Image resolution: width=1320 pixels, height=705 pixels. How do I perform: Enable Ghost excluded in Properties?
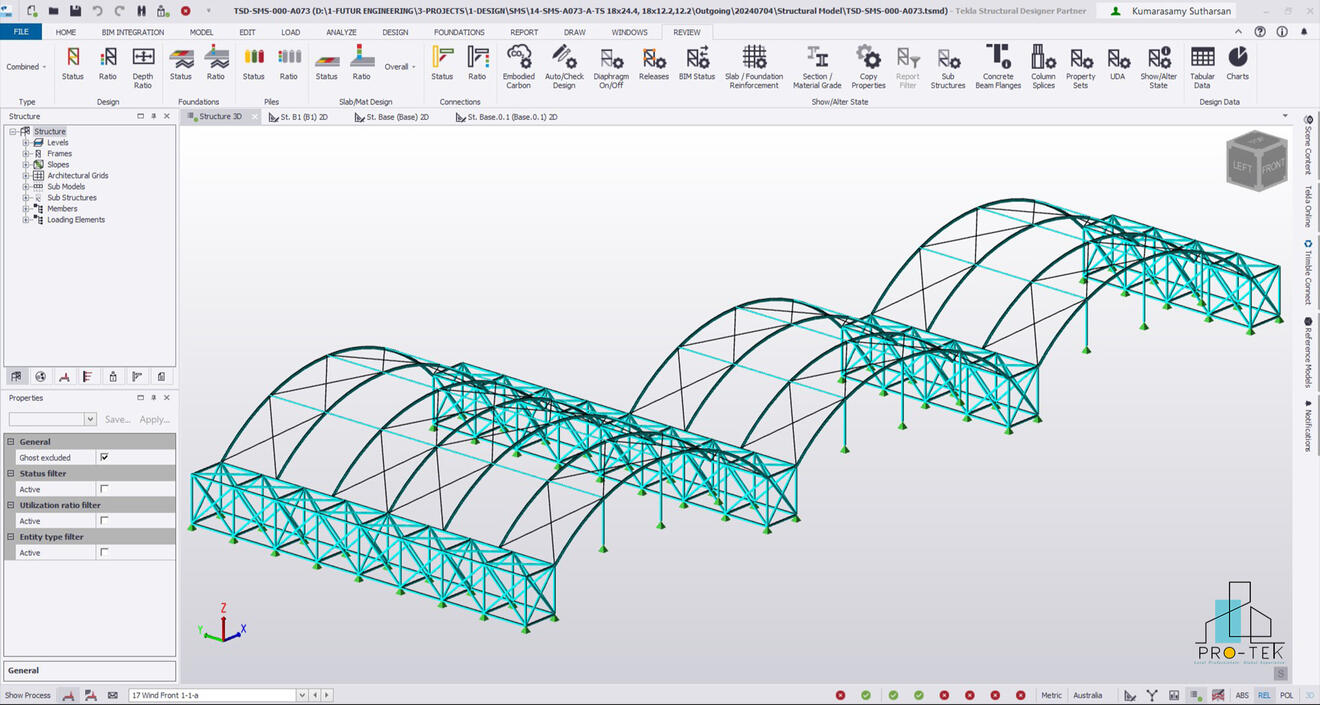104,457
